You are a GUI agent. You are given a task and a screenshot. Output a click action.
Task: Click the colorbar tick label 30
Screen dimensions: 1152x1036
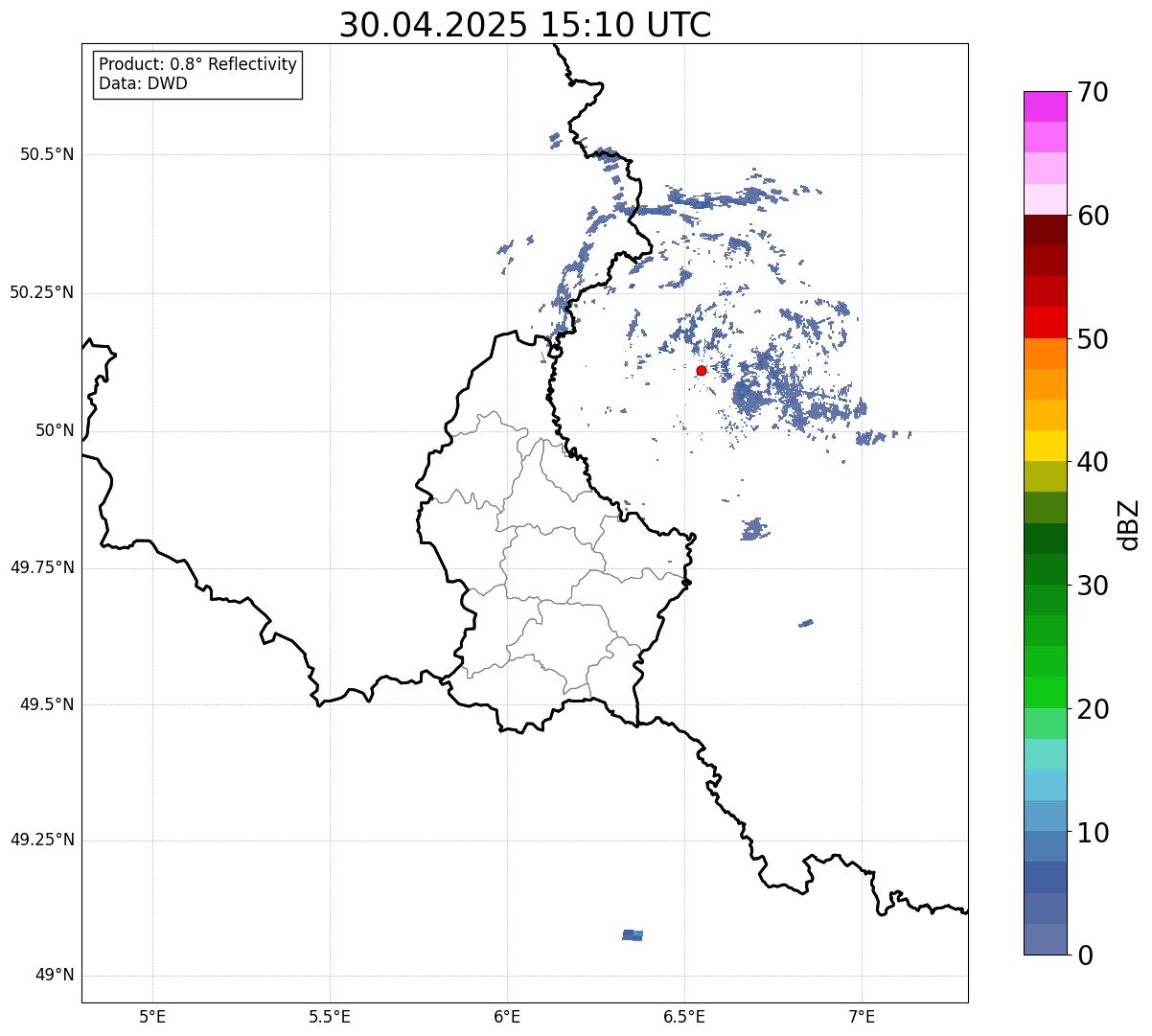(x=1093, y=586)
